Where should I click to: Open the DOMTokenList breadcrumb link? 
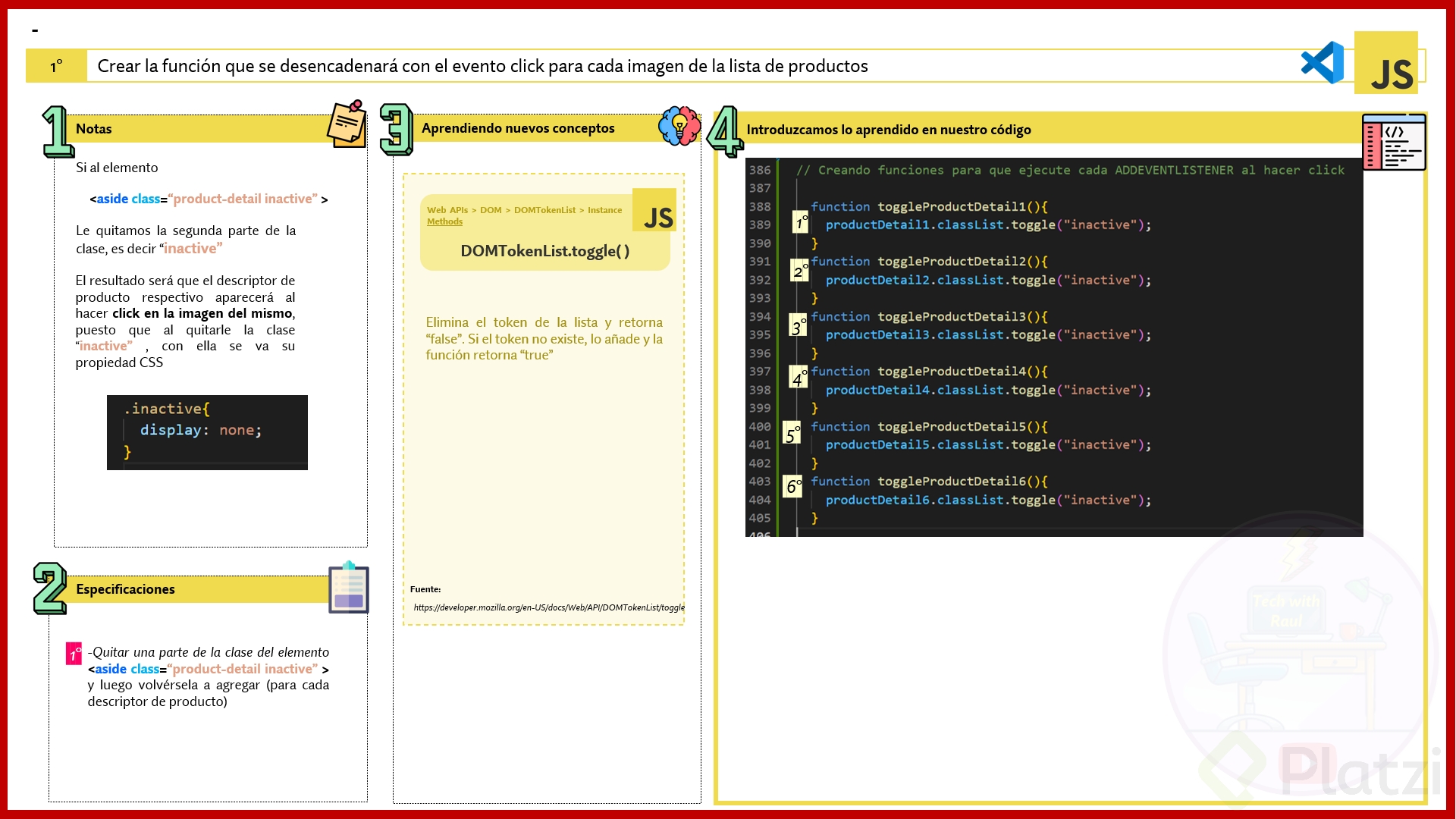coord(544,210)
